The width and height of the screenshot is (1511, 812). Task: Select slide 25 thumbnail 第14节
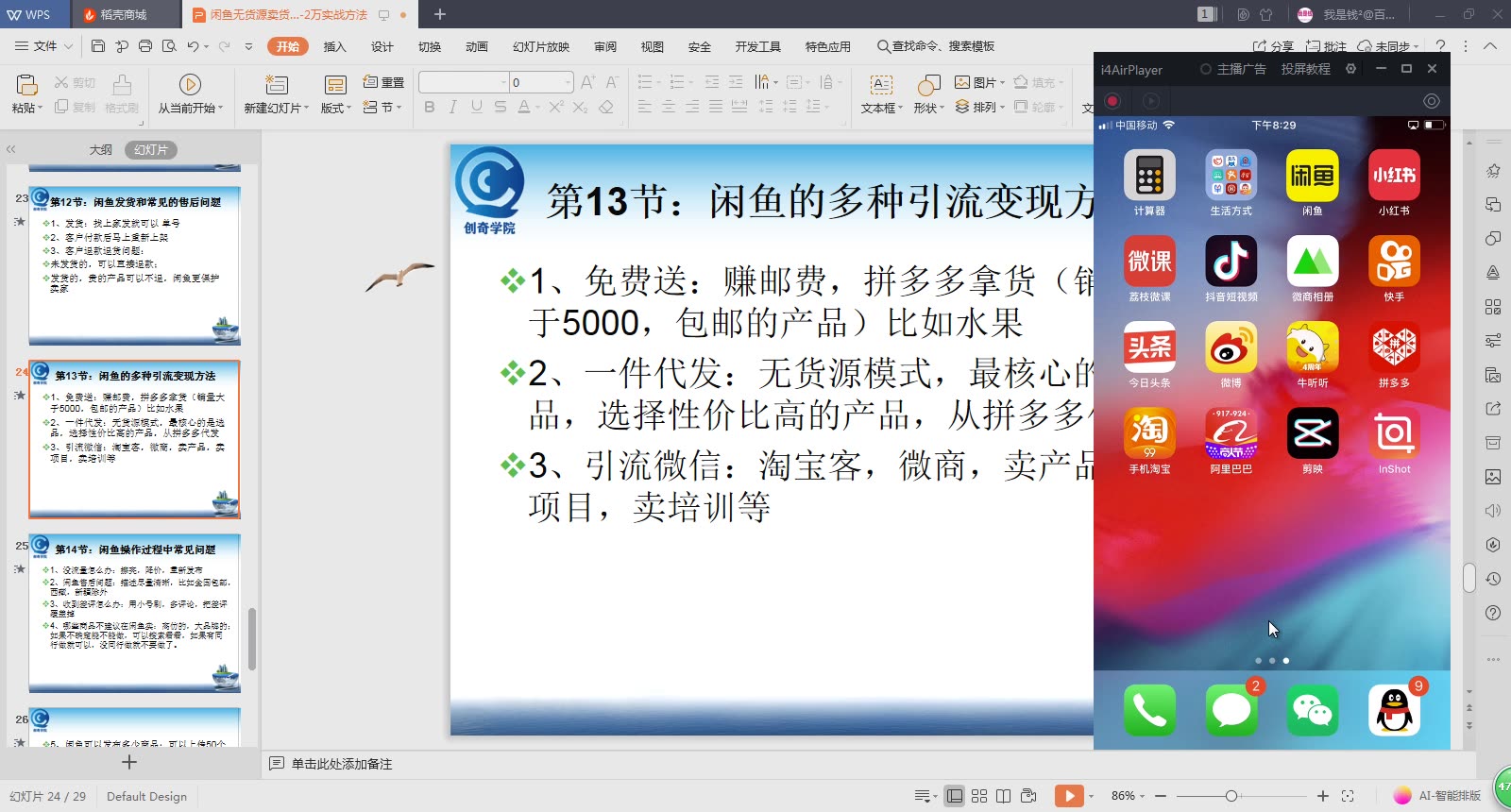click(x=134, y=613)
